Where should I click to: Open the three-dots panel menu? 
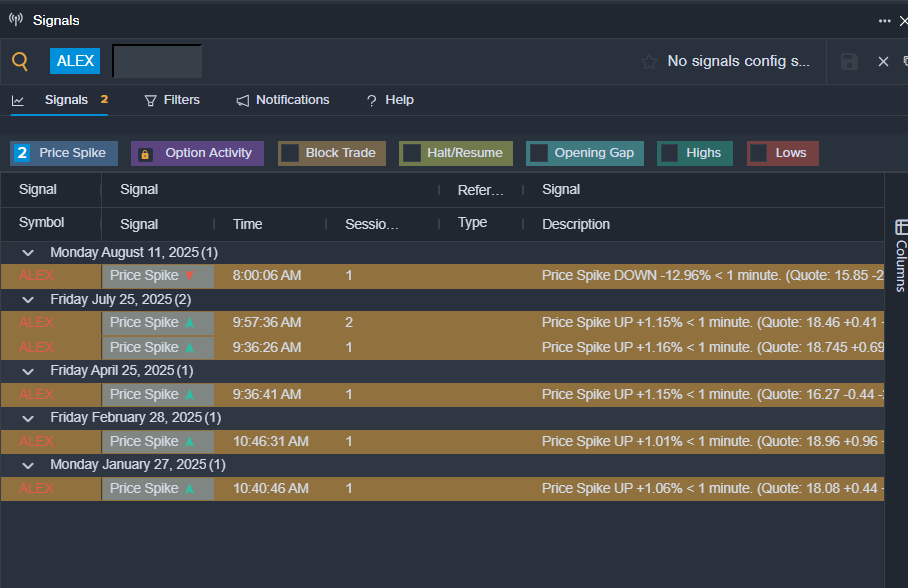(x=884, y=20)
